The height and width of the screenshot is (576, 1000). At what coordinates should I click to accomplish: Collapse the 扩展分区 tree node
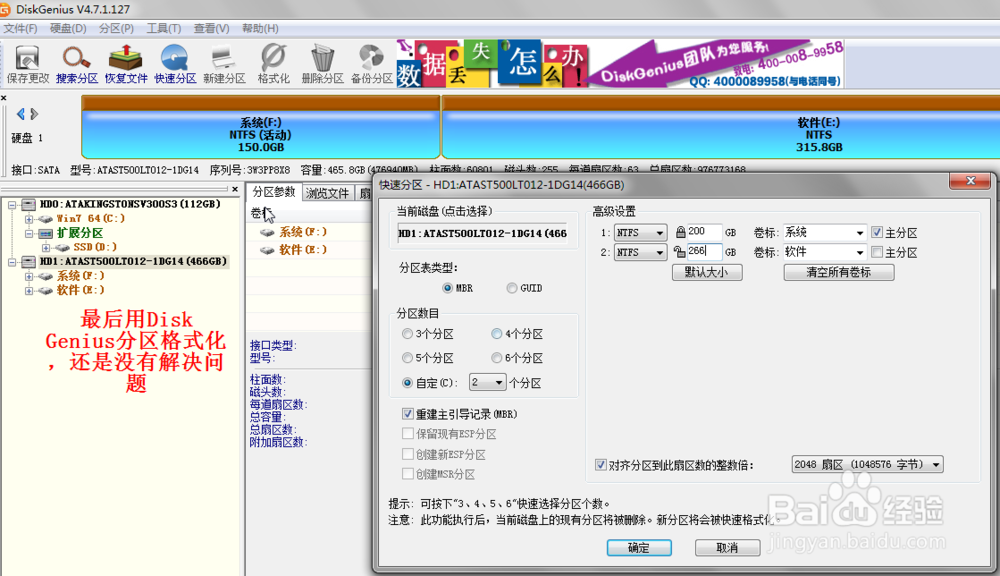[29, 233]
